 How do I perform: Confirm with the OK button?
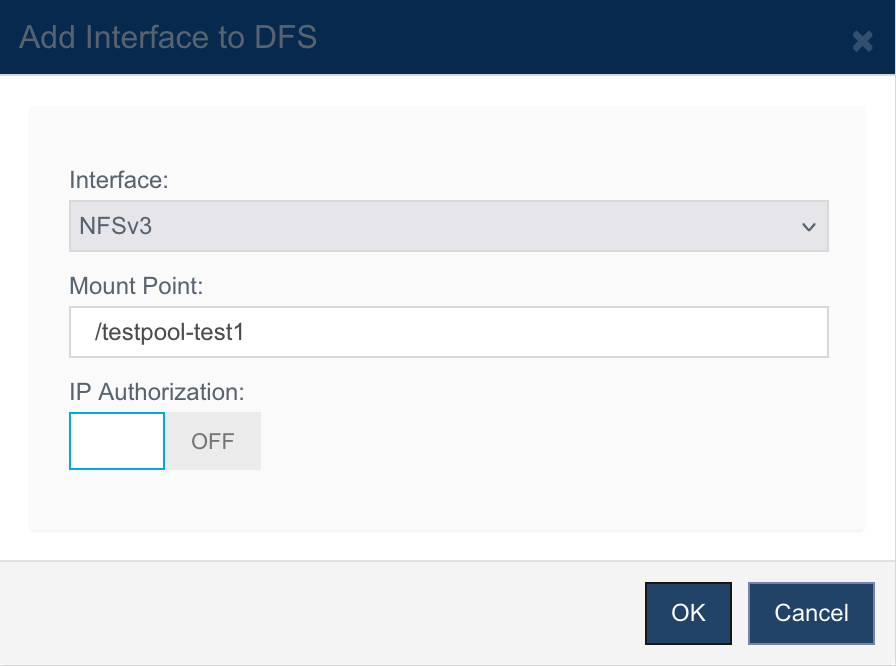[x=688, y=613]
